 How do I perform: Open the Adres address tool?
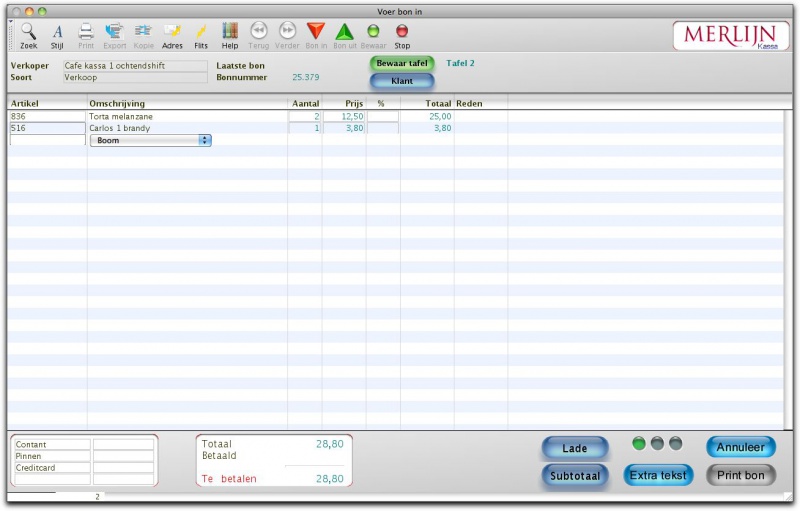(172, 32)
